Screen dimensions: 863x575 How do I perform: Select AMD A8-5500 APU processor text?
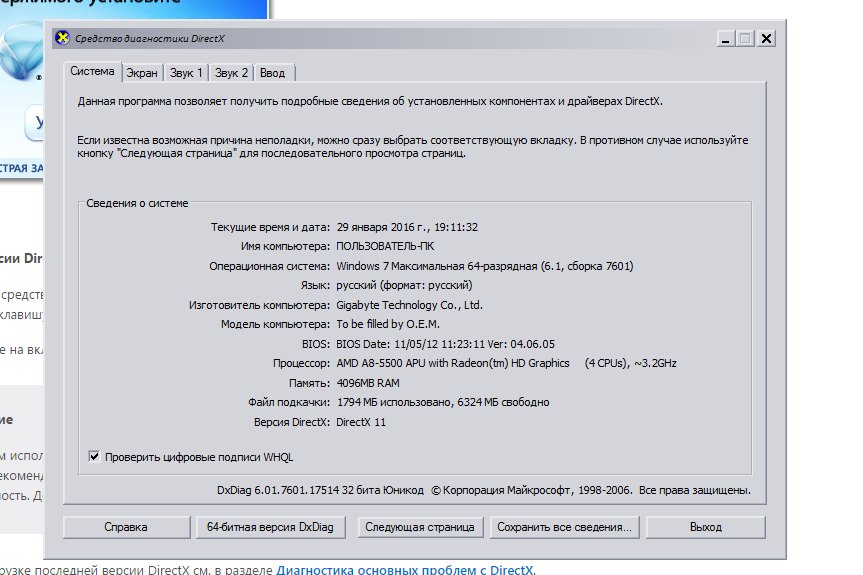point(506,363)
